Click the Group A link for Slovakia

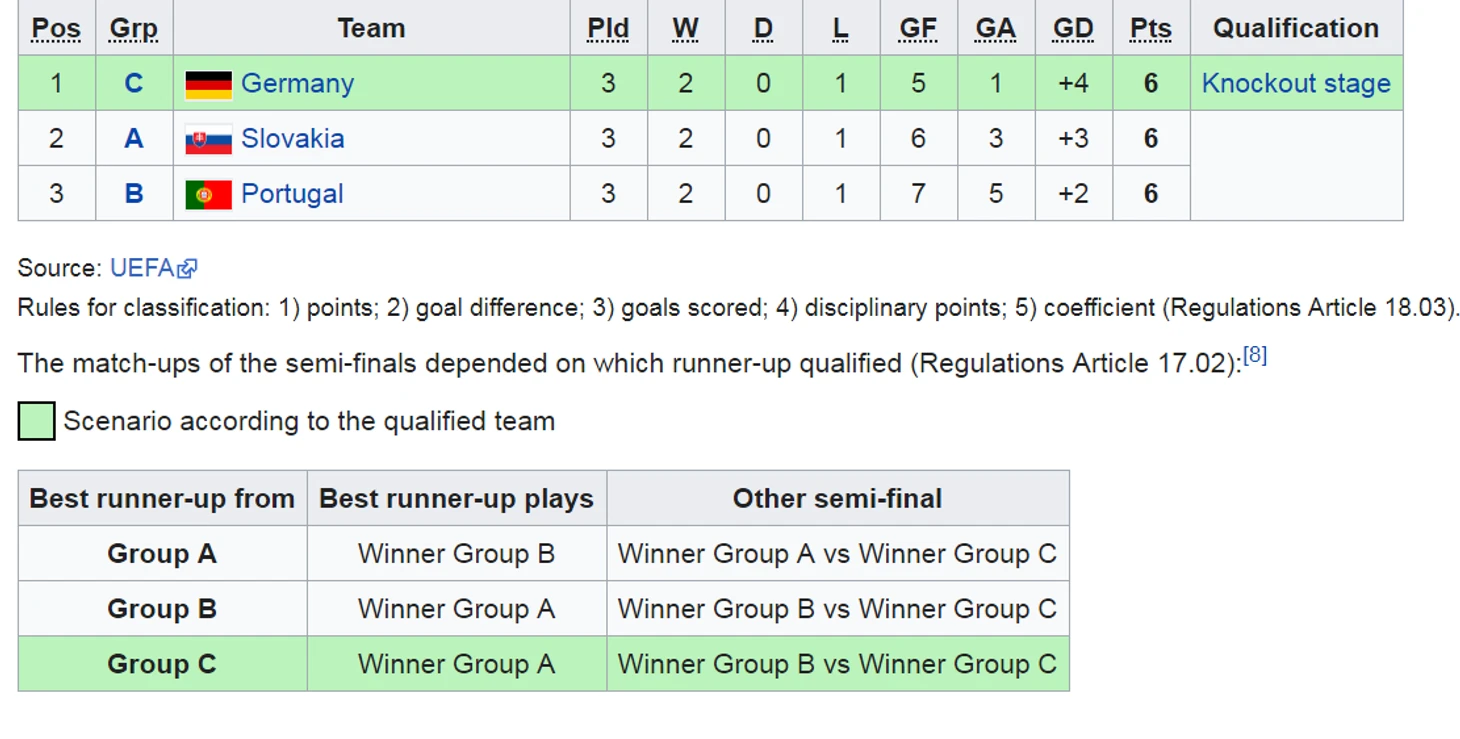[x=134, y=138]
